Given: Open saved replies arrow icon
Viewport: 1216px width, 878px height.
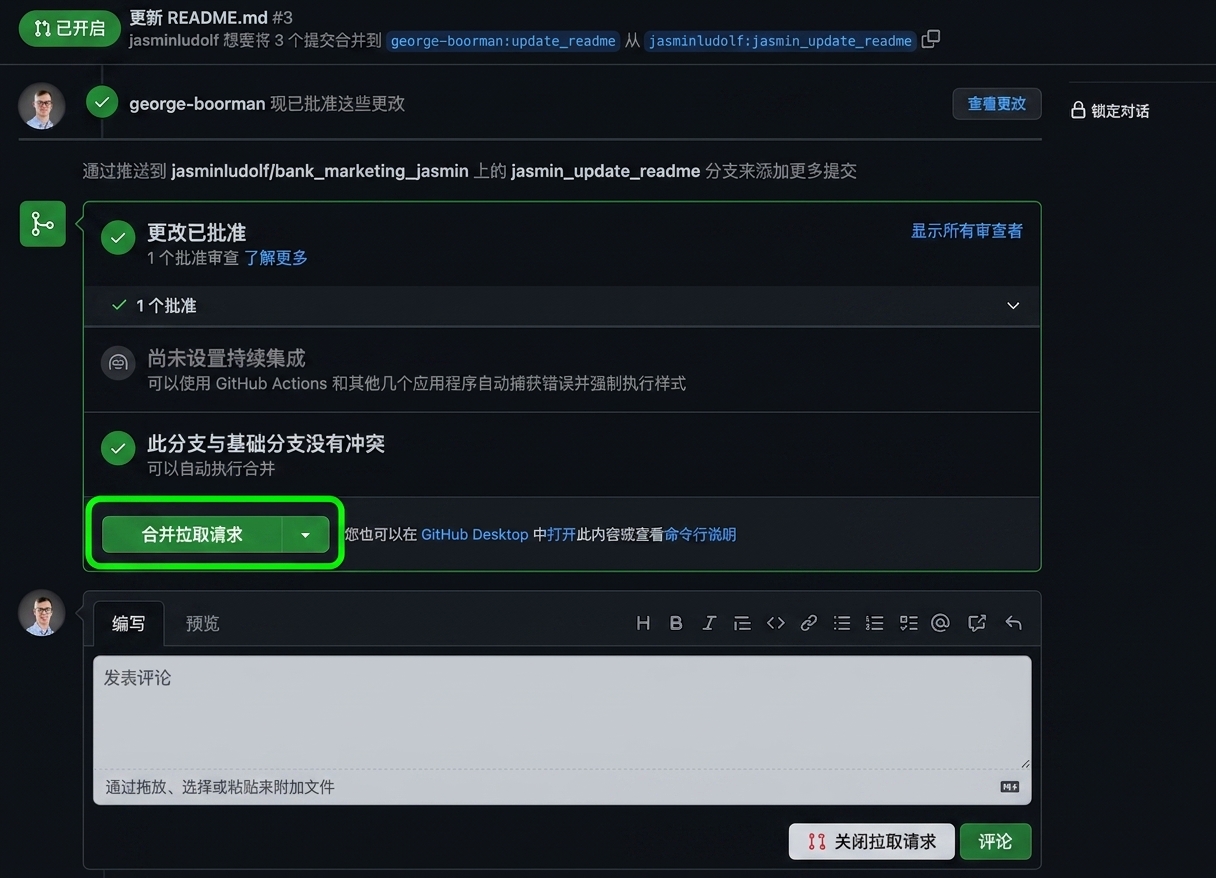Looking at the screenshot, I should pos(1013,623).
